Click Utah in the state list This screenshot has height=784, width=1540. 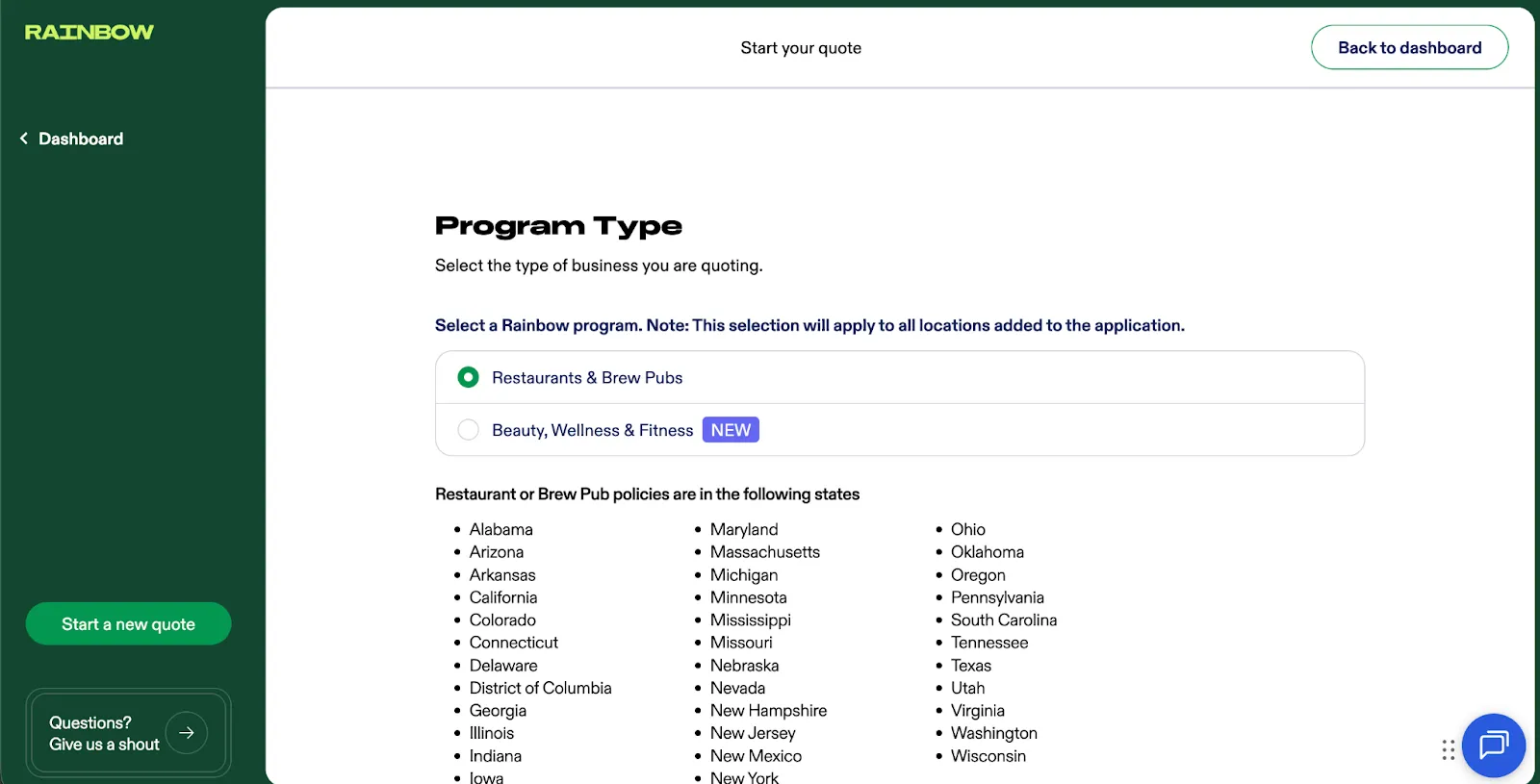coord(968,688)
